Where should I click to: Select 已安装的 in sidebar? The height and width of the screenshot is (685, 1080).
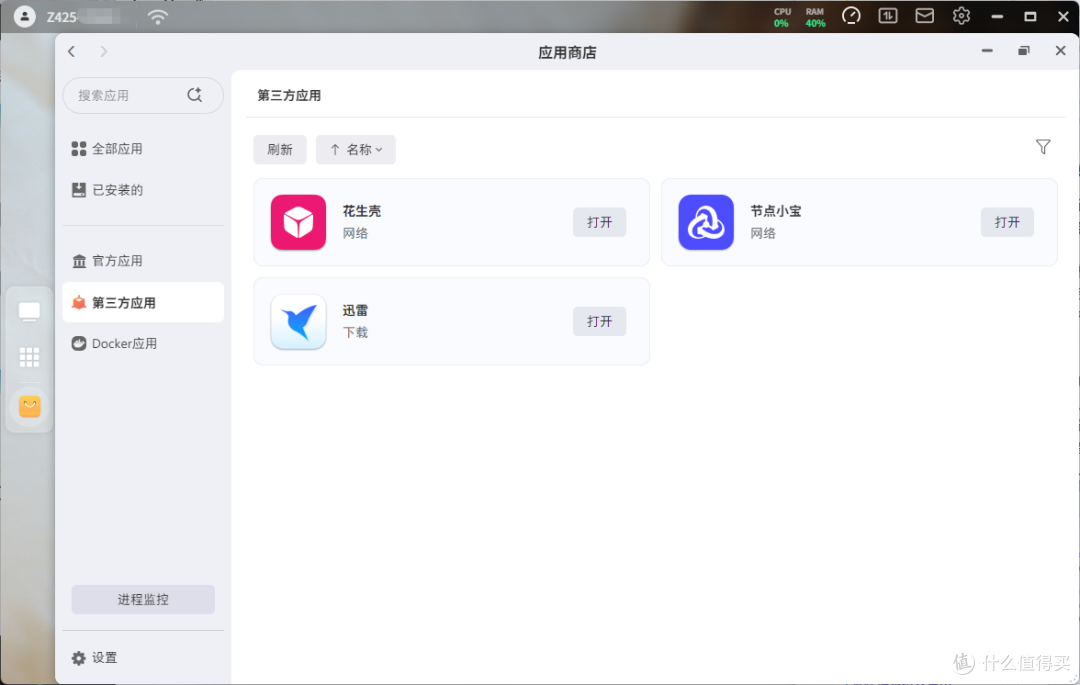coord(143,190)
